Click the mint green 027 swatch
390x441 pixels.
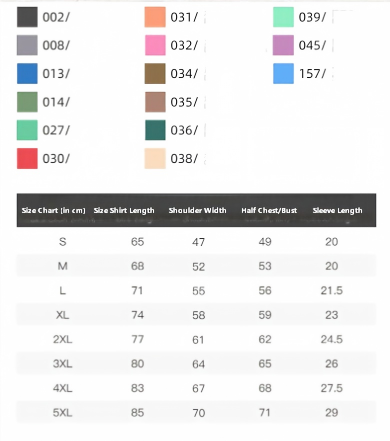[x=27, y=130]
